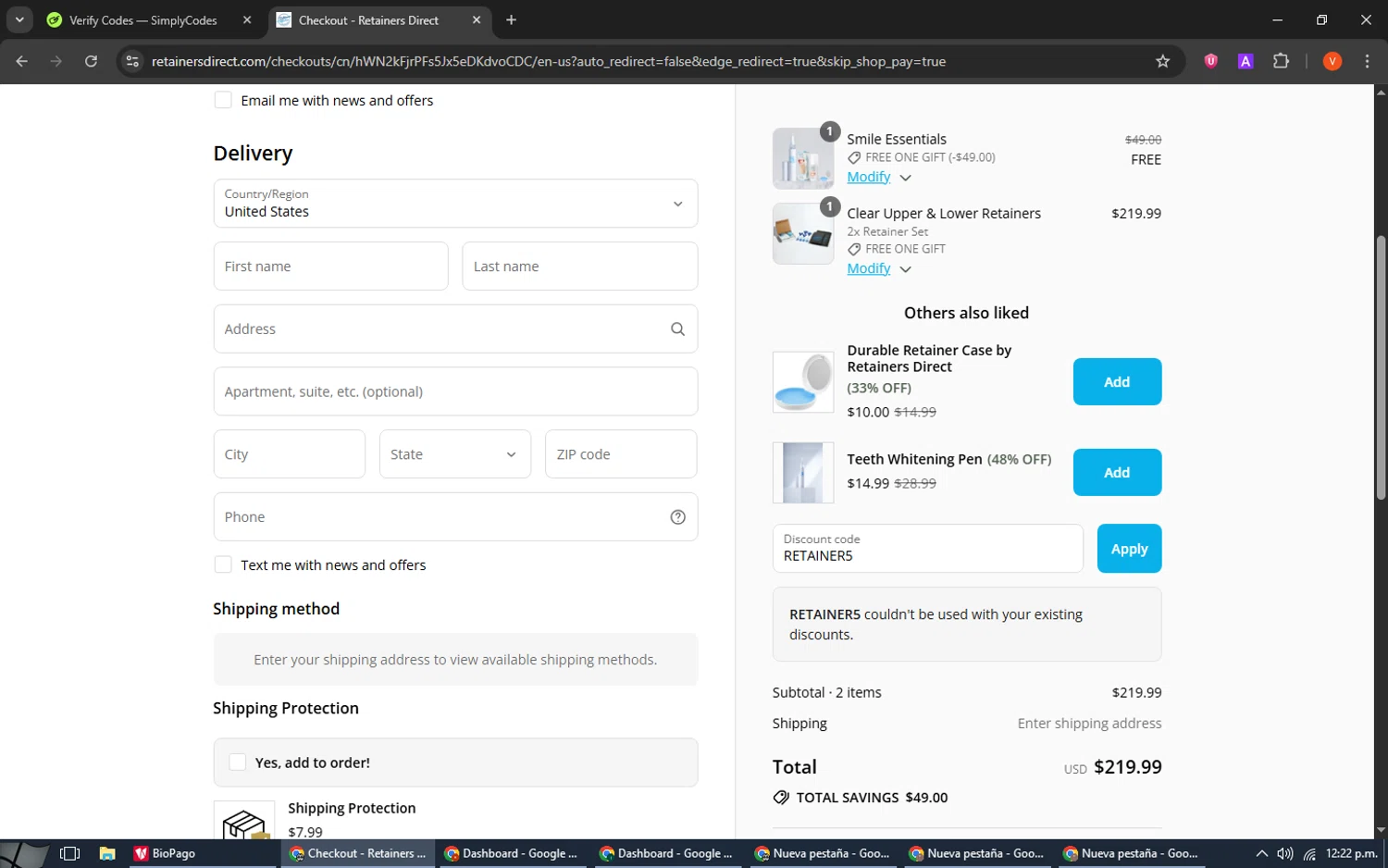Expand Modify chevron under Smile Essentials
The image size is (1388, 868).
[x=905, y=178]
